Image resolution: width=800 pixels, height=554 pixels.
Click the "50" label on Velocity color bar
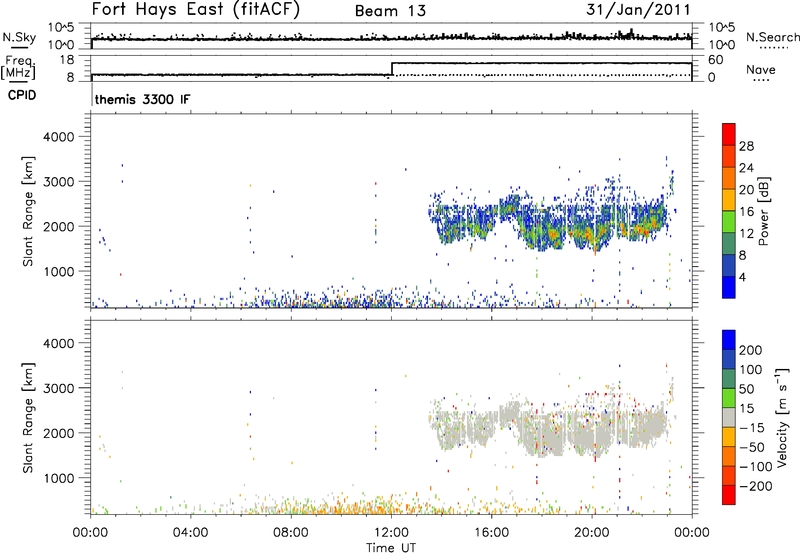coord(746,389)
